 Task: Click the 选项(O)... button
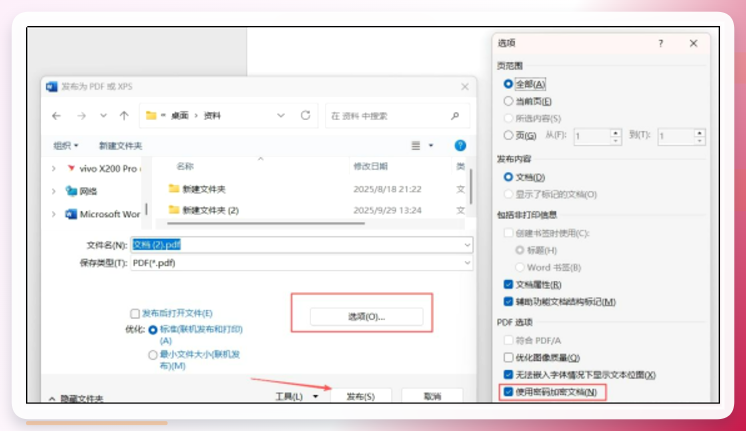[x=366, y=317]
